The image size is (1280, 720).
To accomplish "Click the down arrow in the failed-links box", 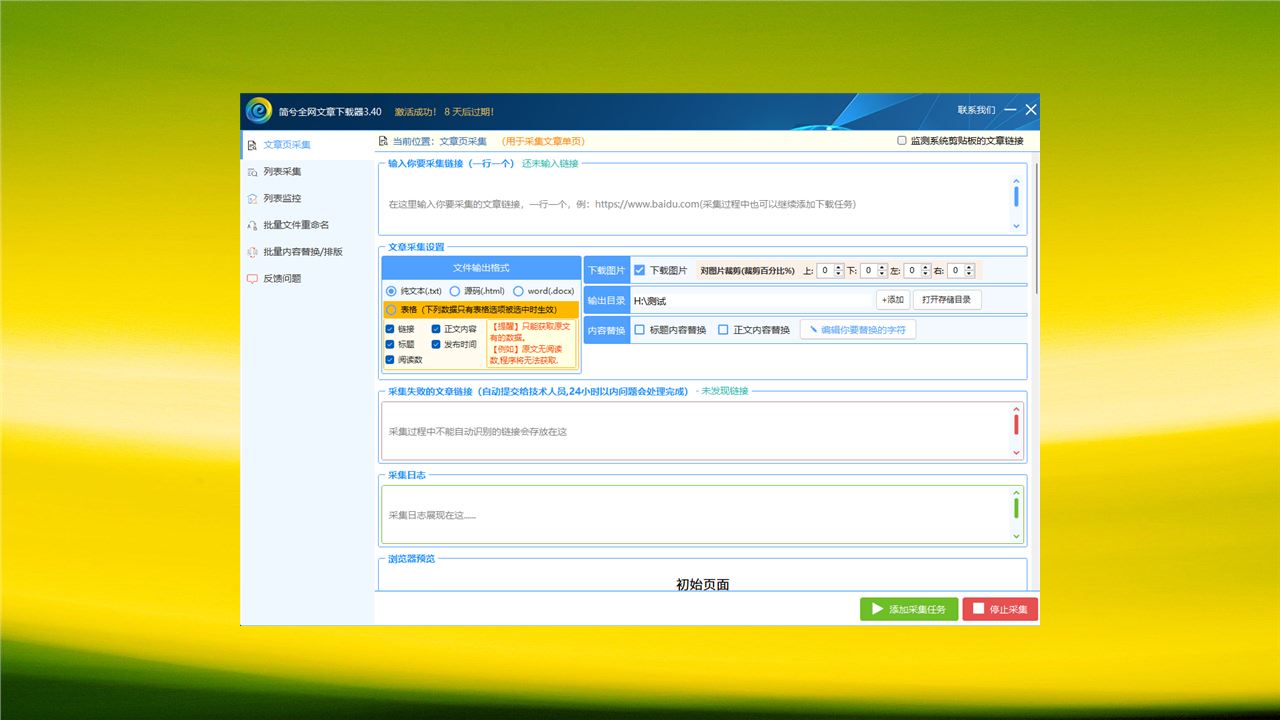I will click(x=1017, y=453).
